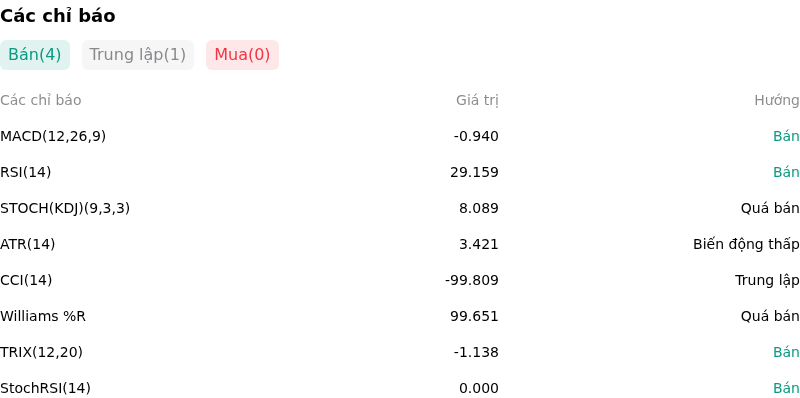This screenshot has height=398, width=800.
Task: Open the RSI(14) indicator row
Action: tap(400, 172)
